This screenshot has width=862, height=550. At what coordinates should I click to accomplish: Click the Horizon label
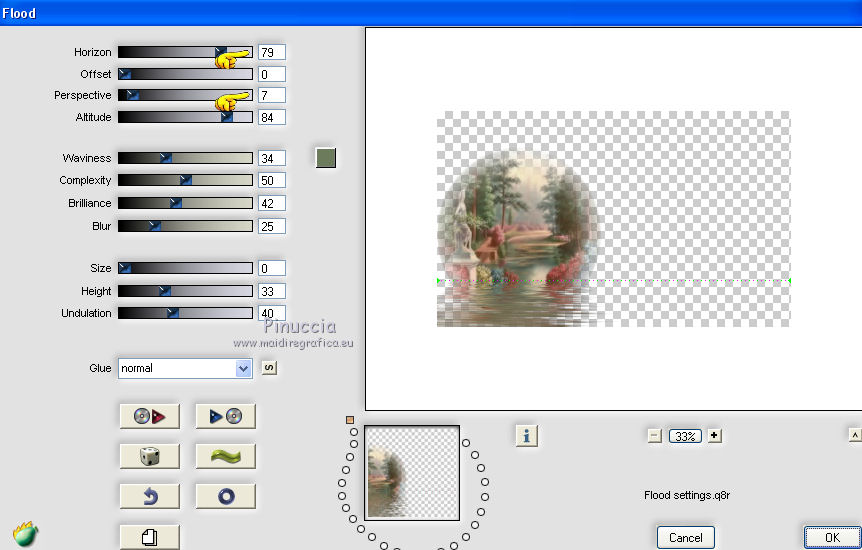pos(92,52)
